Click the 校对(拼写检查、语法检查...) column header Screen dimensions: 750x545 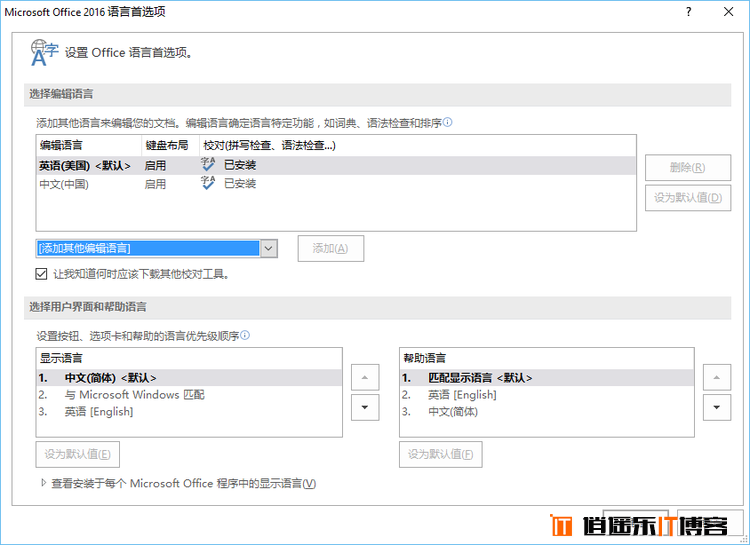[x=417, y=145]
